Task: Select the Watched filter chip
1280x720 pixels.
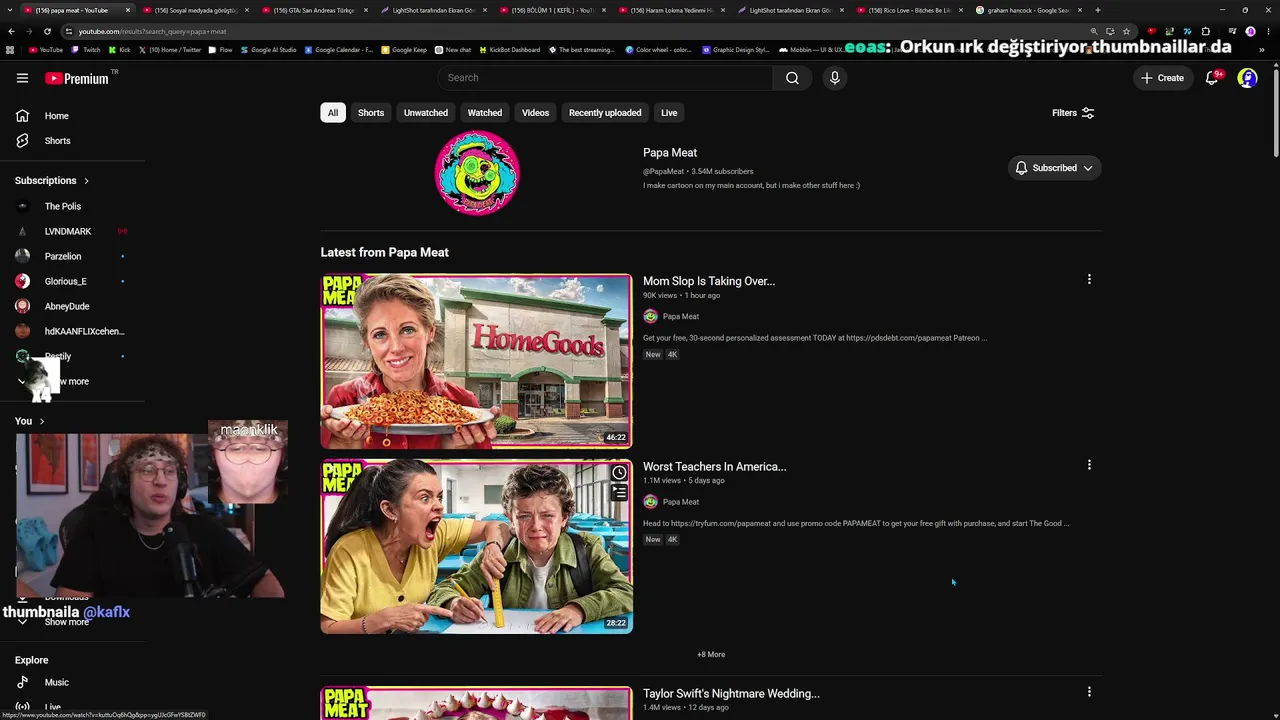Action: pyautogui.click(x=485, y=113)
